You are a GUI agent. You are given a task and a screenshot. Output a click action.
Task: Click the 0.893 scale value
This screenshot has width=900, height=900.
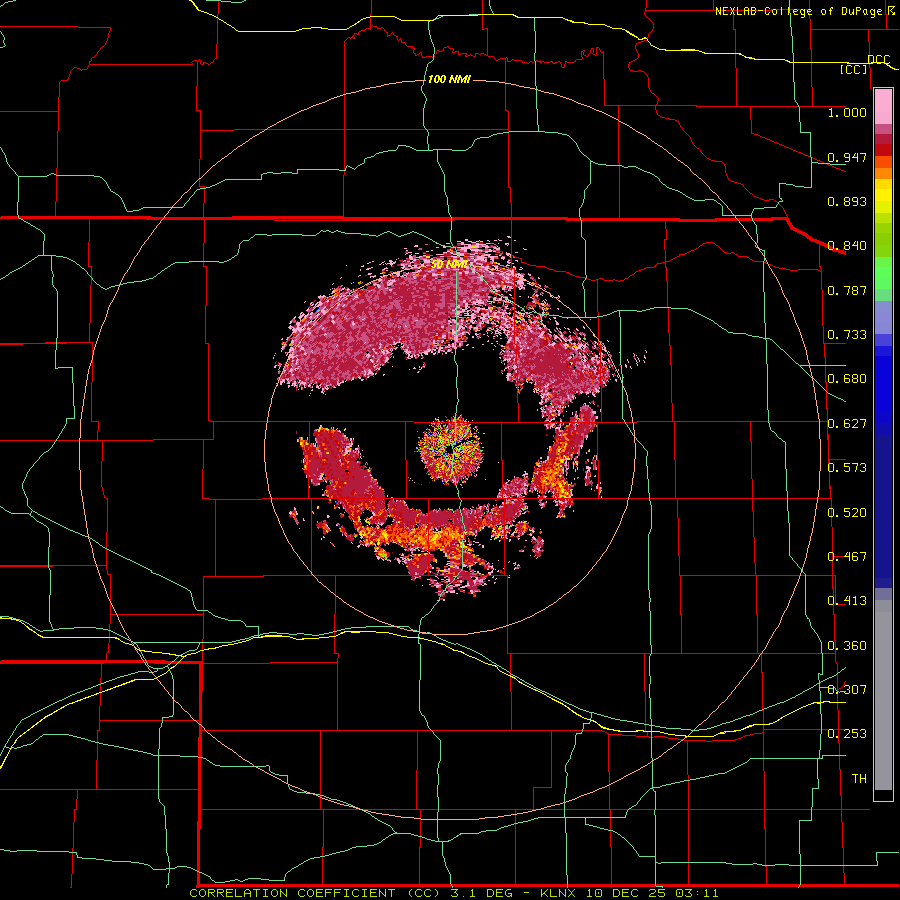click(x=847, y=201)
